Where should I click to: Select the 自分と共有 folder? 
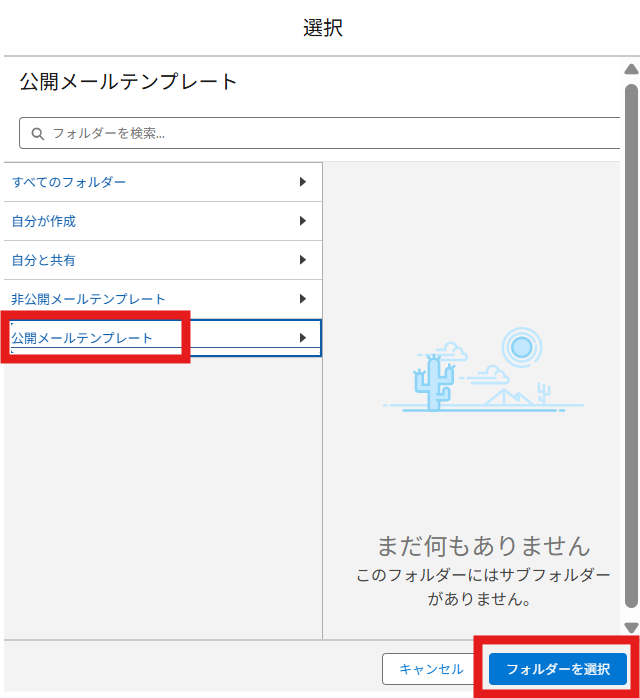[44, 260]
